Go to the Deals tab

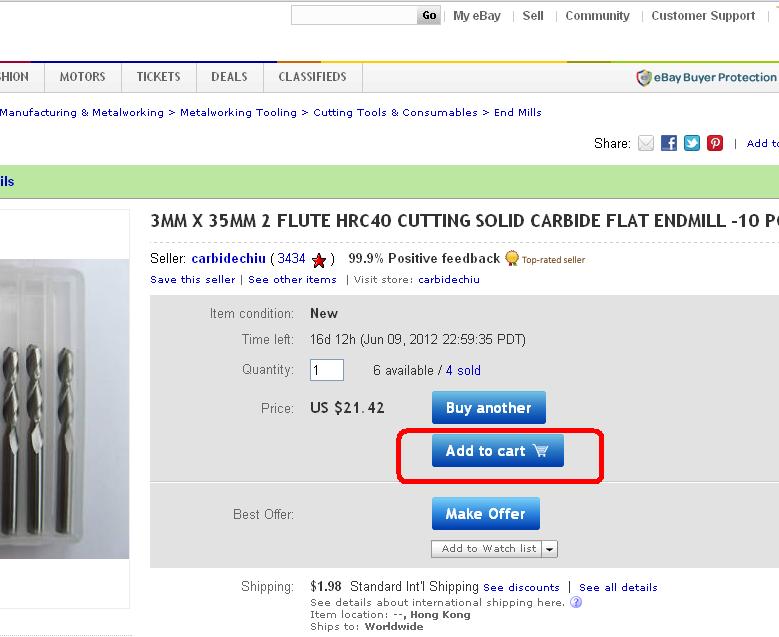229,77
